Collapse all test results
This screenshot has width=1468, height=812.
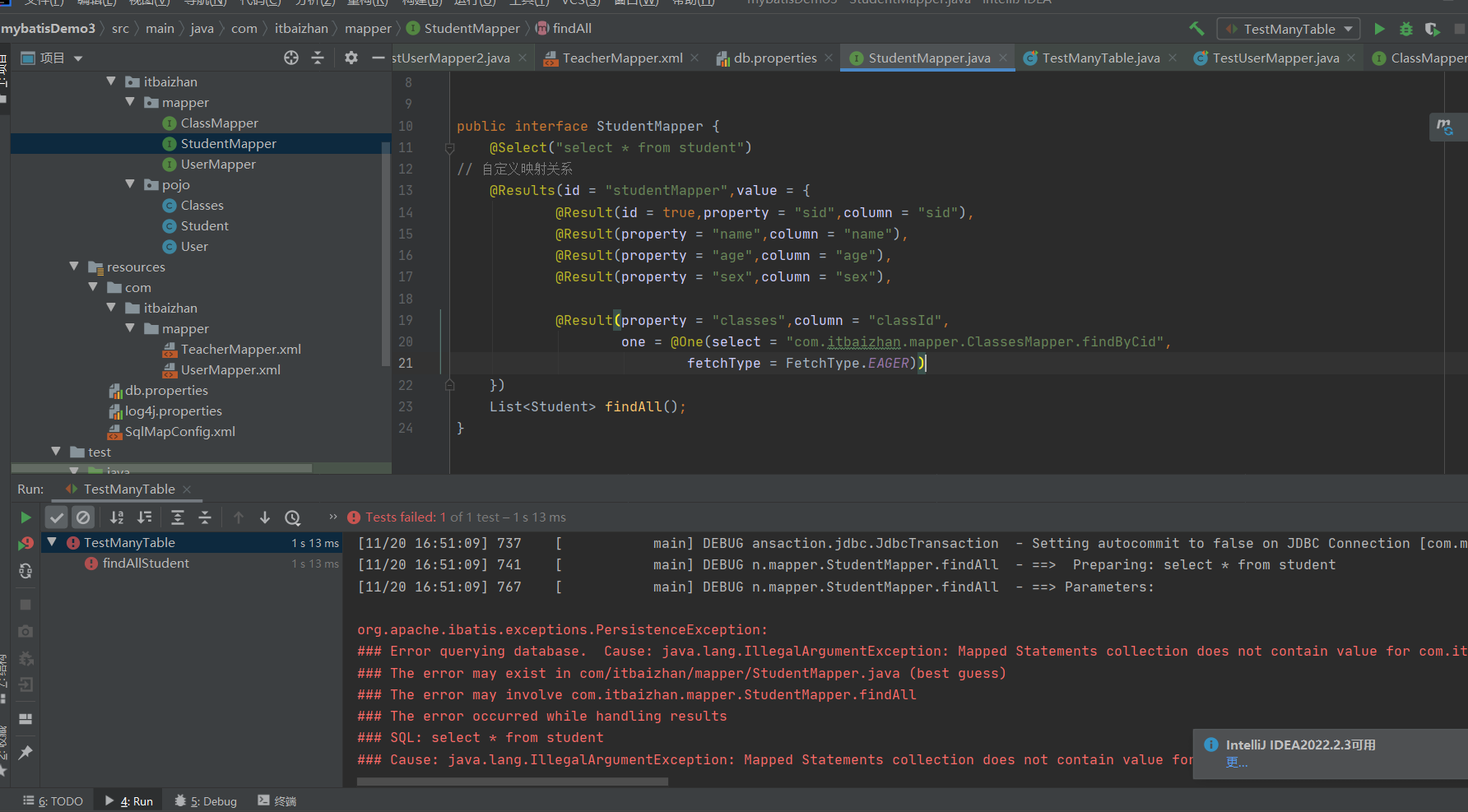tap(205, 517)
